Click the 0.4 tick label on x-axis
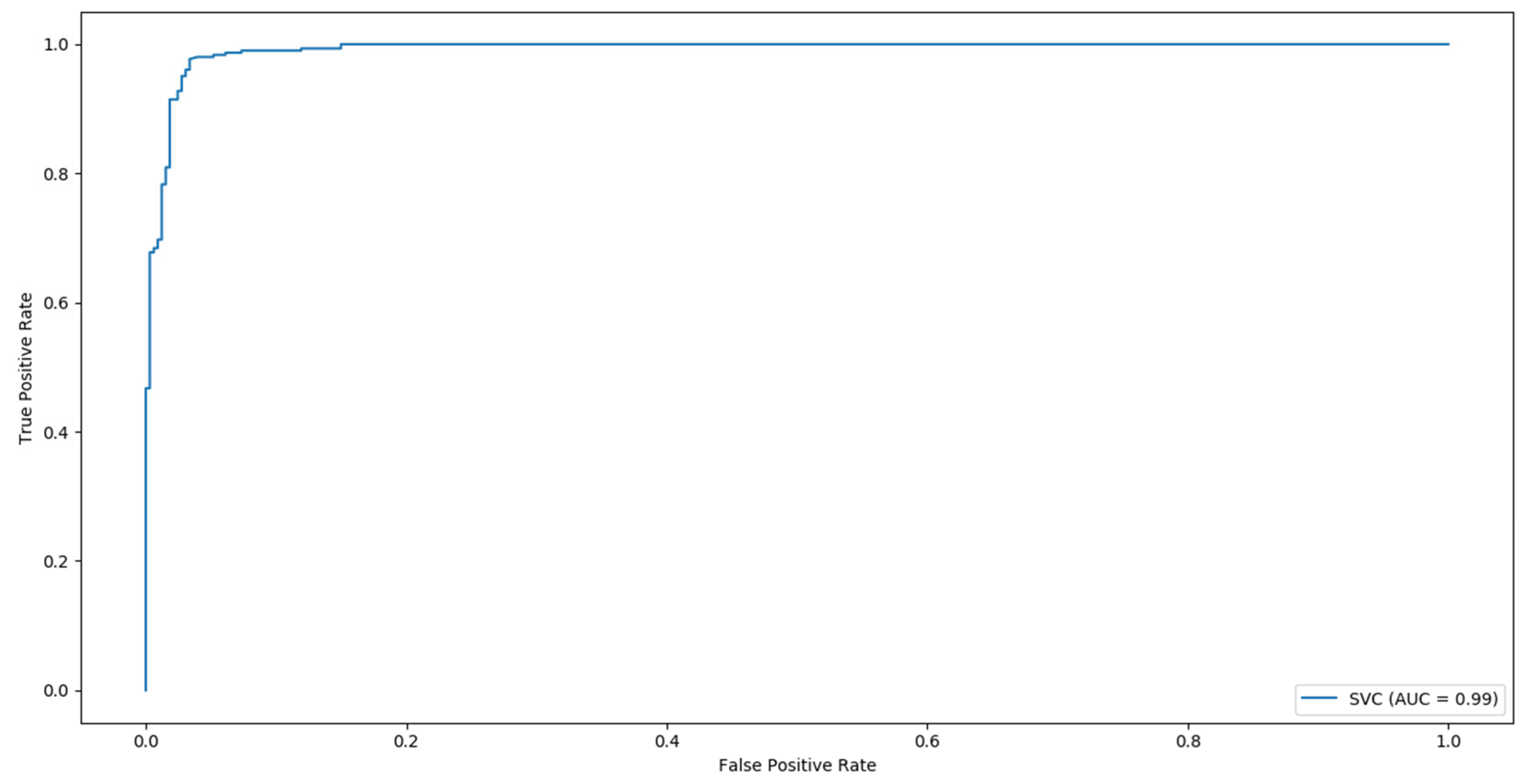The height and width of the screenshot is (784, 1525). pos(667,741)
